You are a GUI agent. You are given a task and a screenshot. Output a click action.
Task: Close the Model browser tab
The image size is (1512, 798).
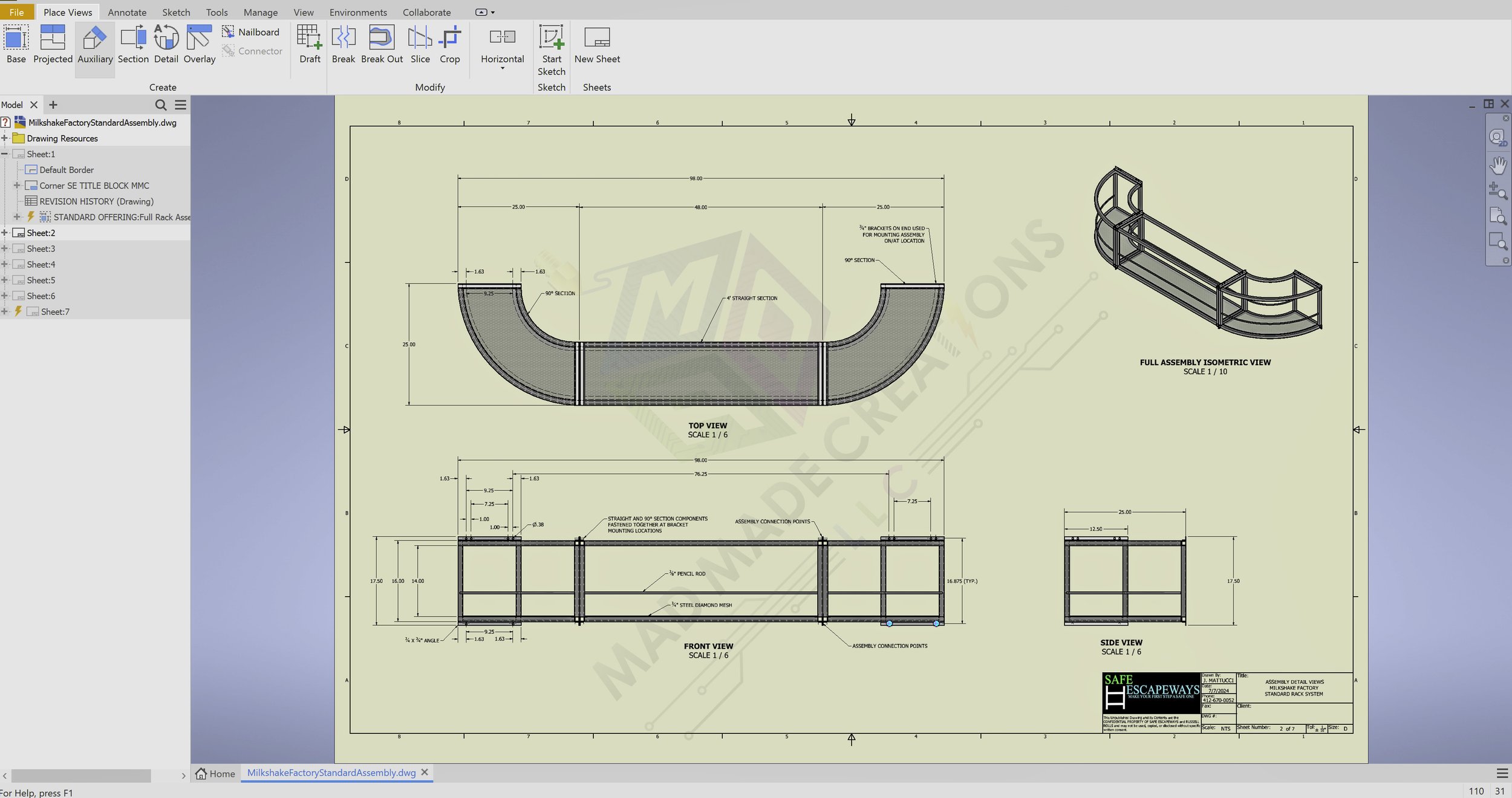(34, 105)
